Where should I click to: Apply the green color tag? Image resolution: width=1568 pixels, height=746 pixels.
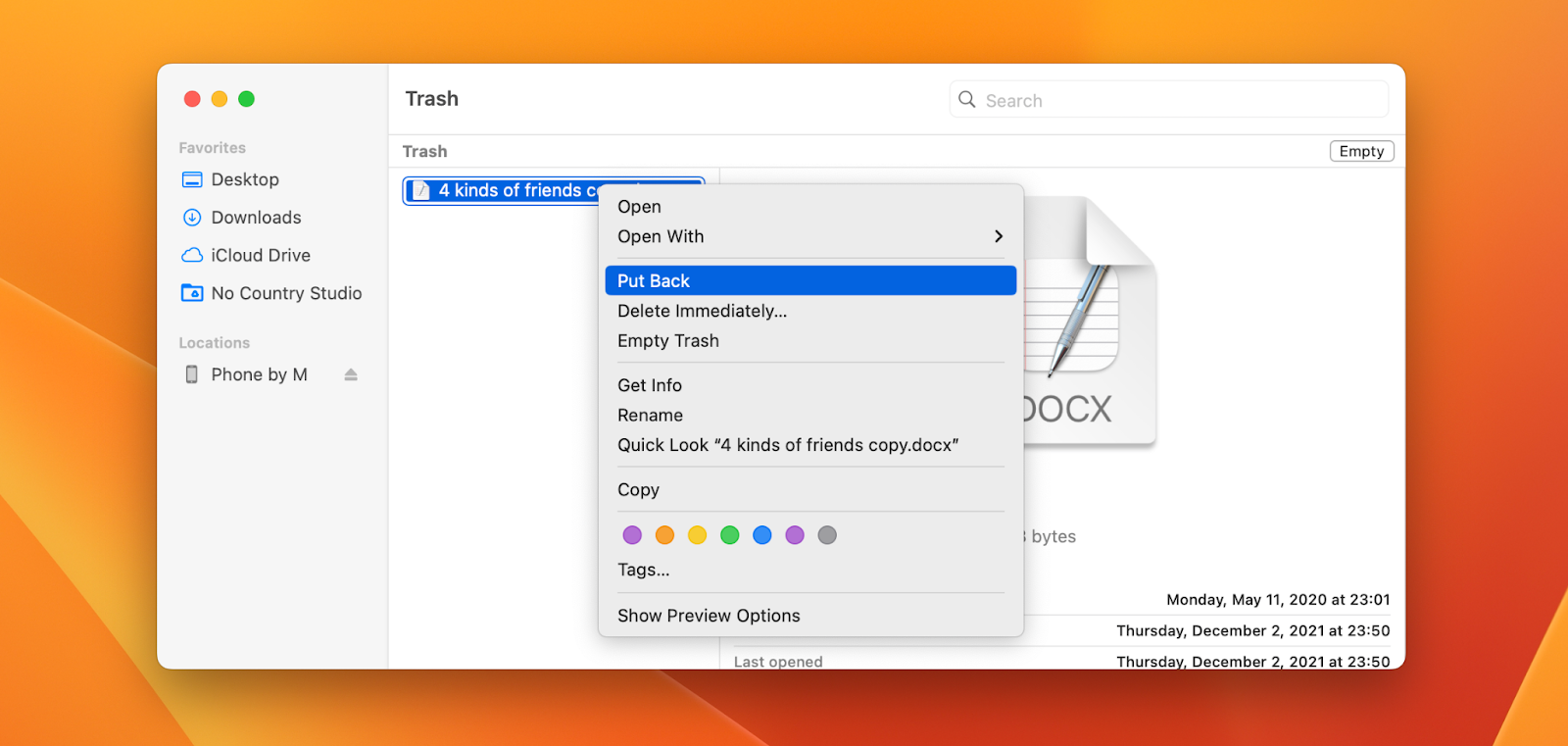(729, 535)
